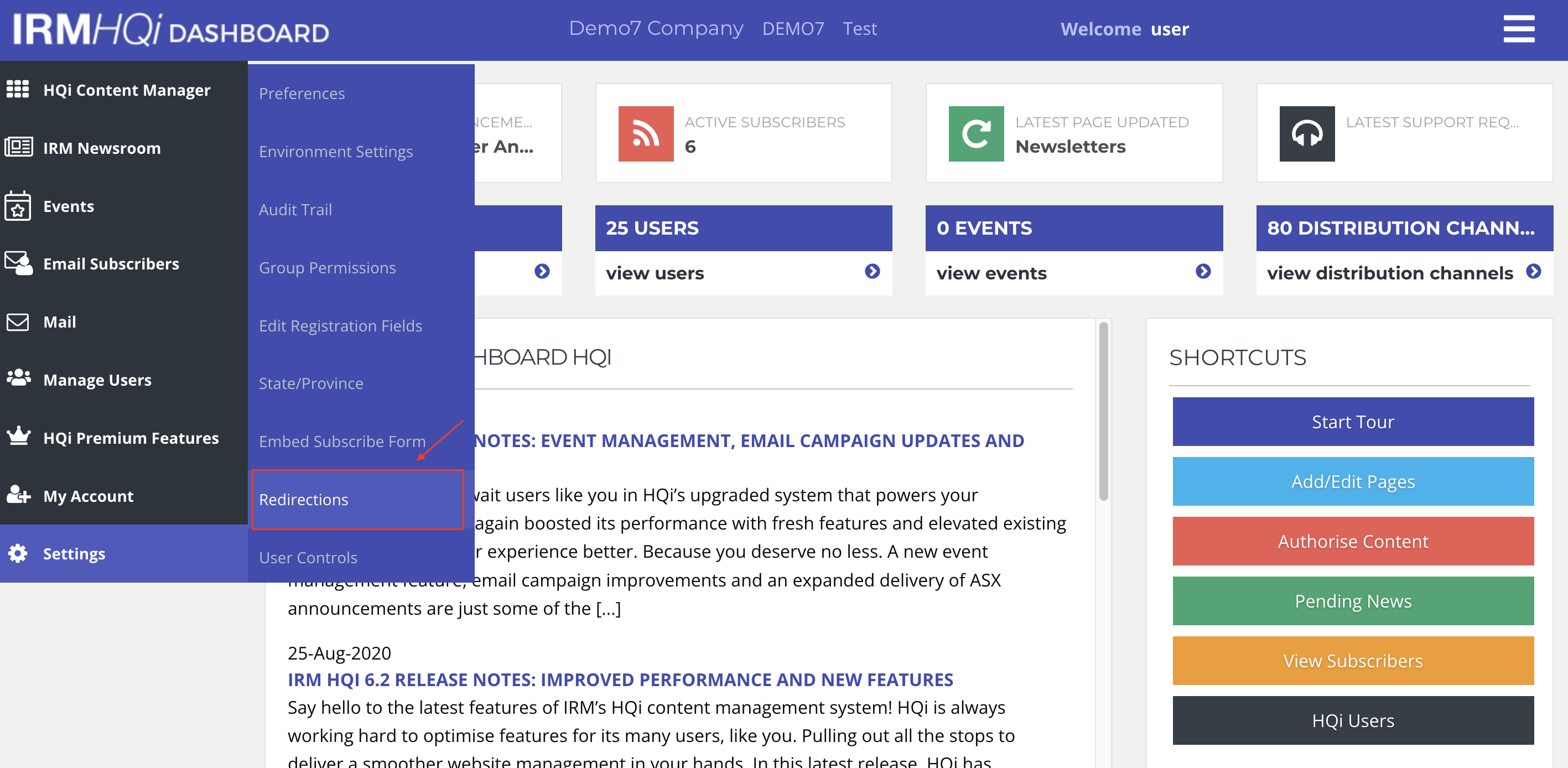Open State/Province submenu item
Screen dimensions: 1568x768
[311, 383]
